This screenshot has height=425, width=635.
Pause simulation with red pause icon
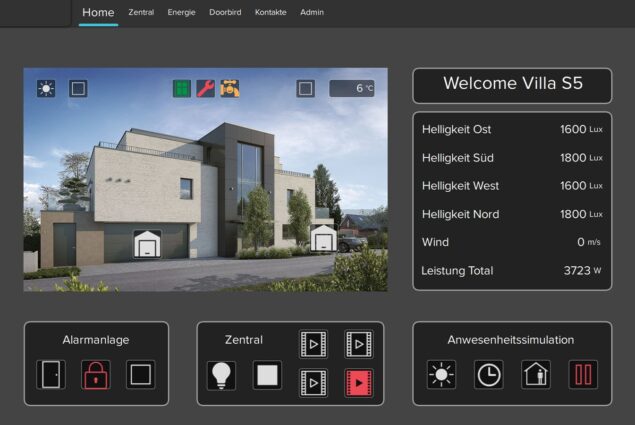[x=583, y=375]
